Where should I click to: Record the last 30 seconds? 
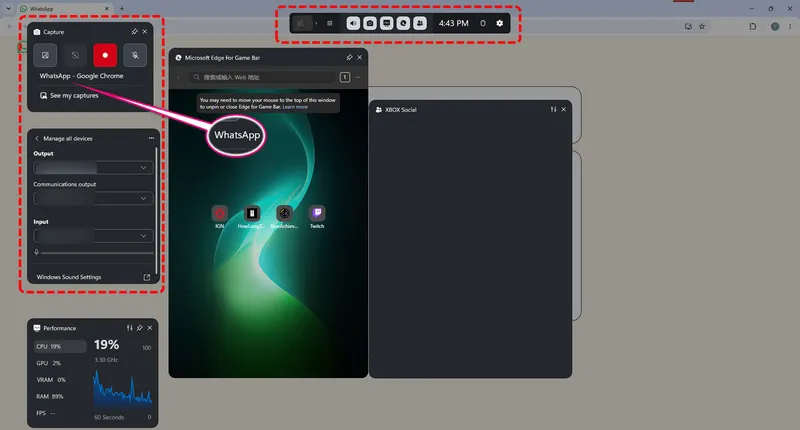pos(75,55)
